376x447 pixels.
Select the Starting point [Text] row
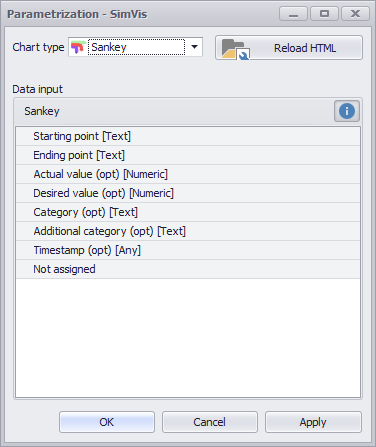click(x=188, y=136)
